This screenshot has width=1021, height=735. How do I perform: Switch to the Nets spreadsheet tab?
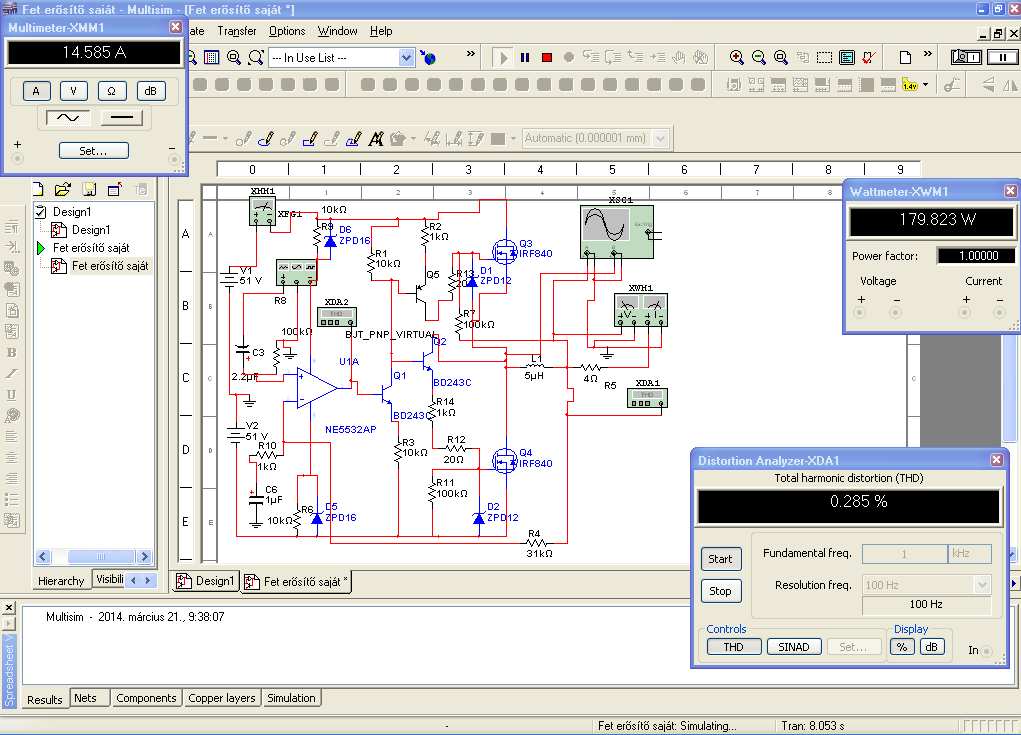85,698
